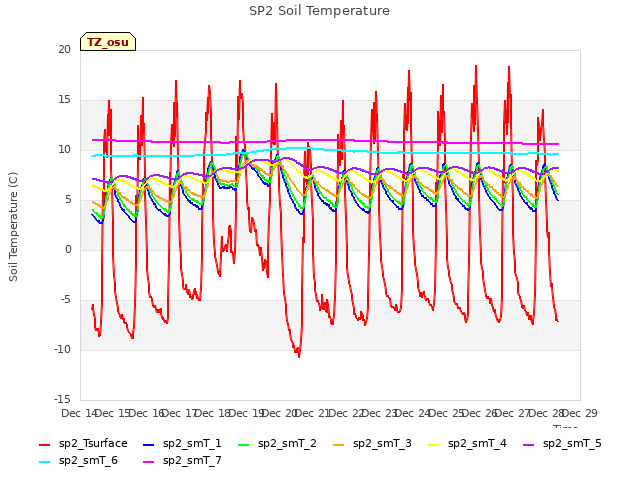Viewport: 640px width, 480px height.
Task: Click the blue sp2_smT_1 legend swatch
Action: click(x=149, y=444)
